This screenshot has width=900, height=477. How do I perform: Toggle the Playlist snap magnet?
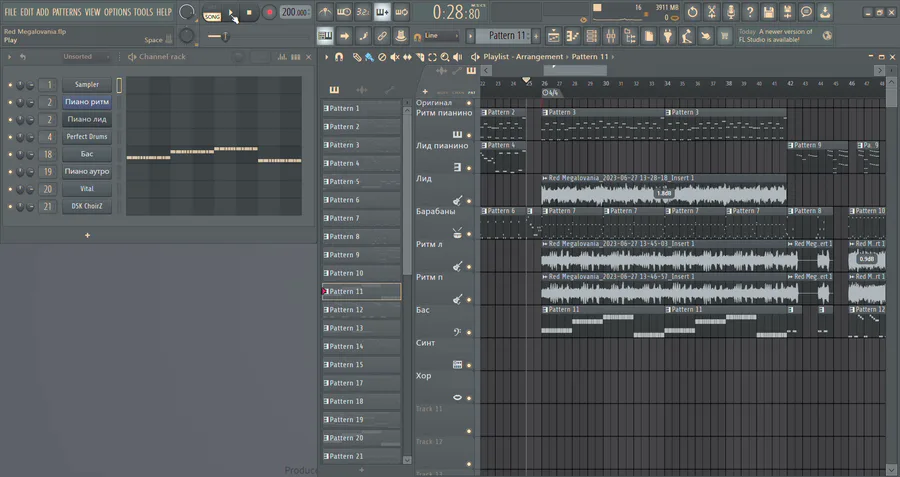pyautogui.click(x=339, y=57)
